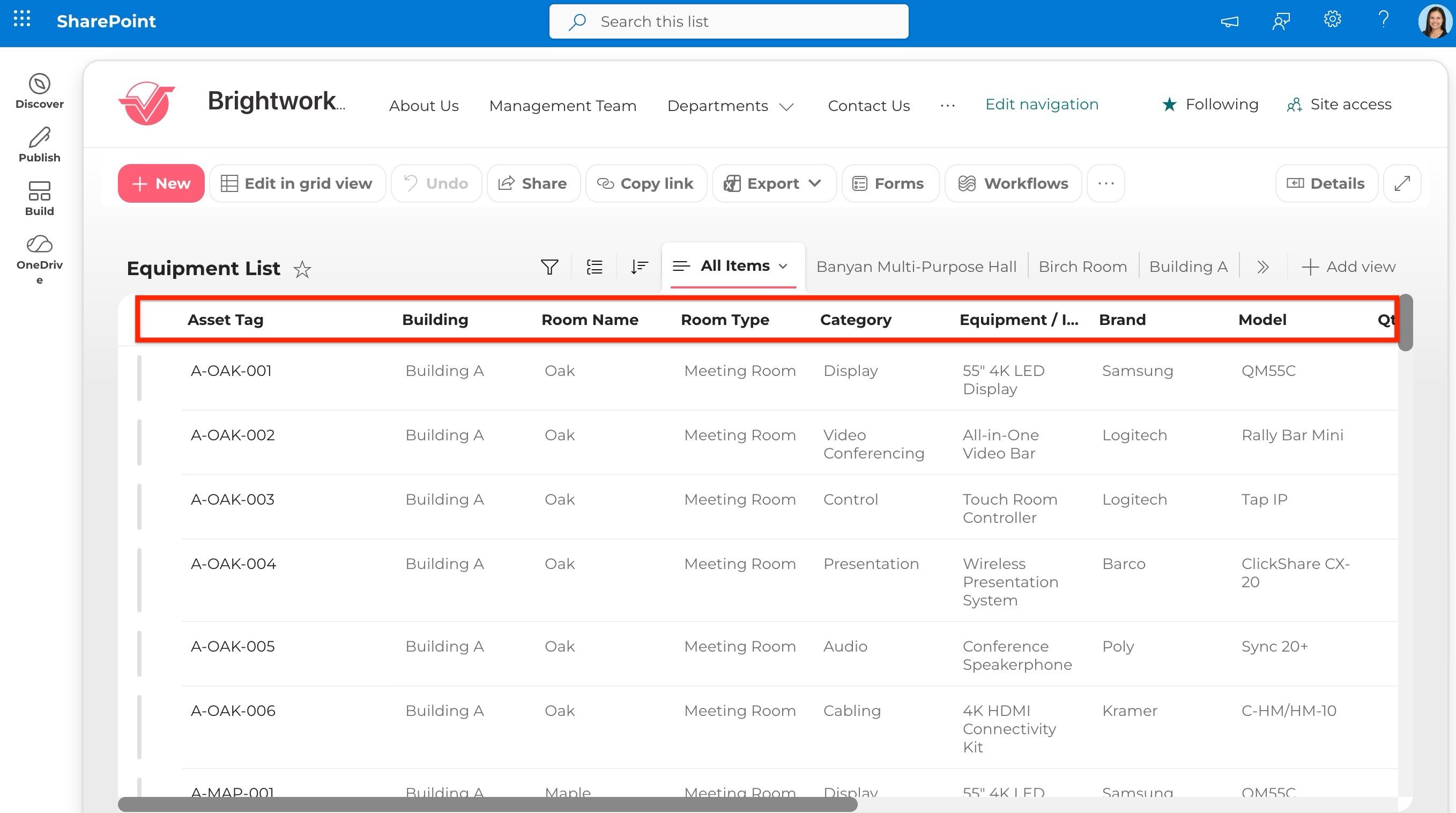Viewport: 1456px width, 813px height.
Task: Open Category column header menu
Action: click(x=856, y=320)
